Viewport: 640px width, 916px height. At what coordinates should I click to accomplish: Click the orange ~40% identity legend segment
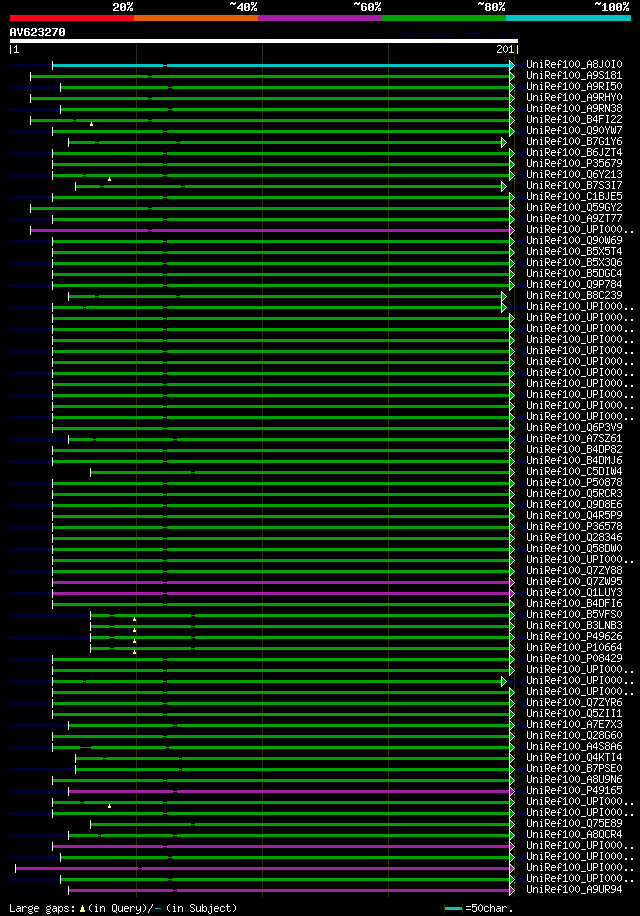[x=196, y=18]
